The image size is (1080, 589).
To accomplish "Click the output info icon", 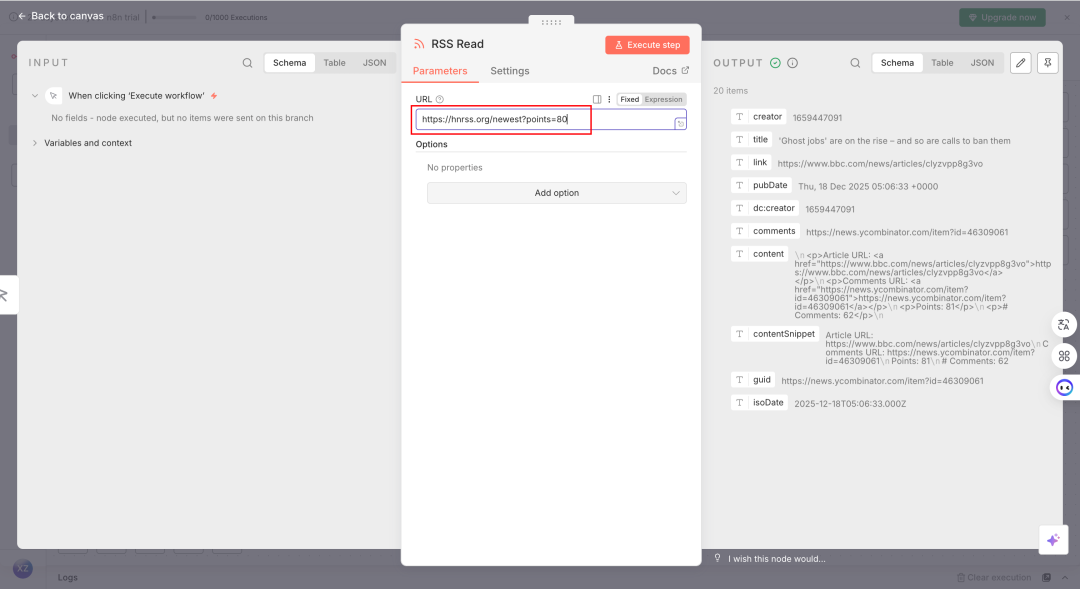I will tap(793, 63).
